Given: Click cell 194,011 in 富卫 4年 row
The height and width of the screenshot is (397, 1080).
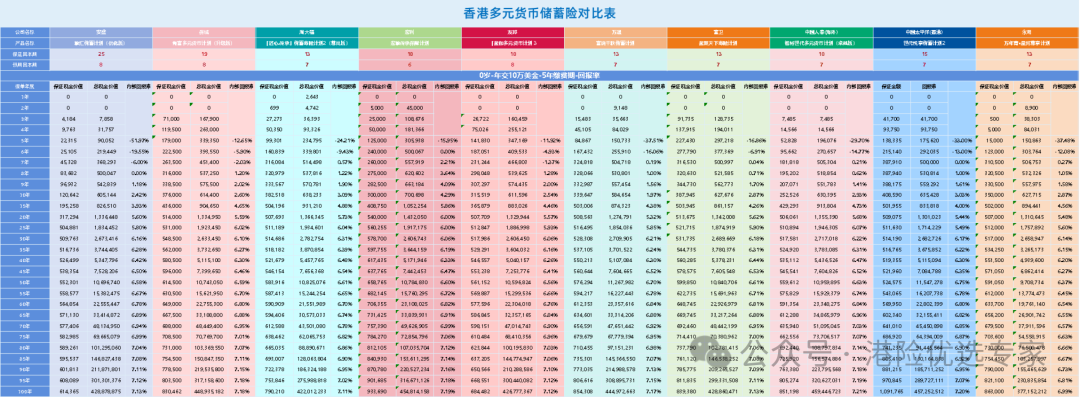Looking at the screenshot, I should [723, 130].
